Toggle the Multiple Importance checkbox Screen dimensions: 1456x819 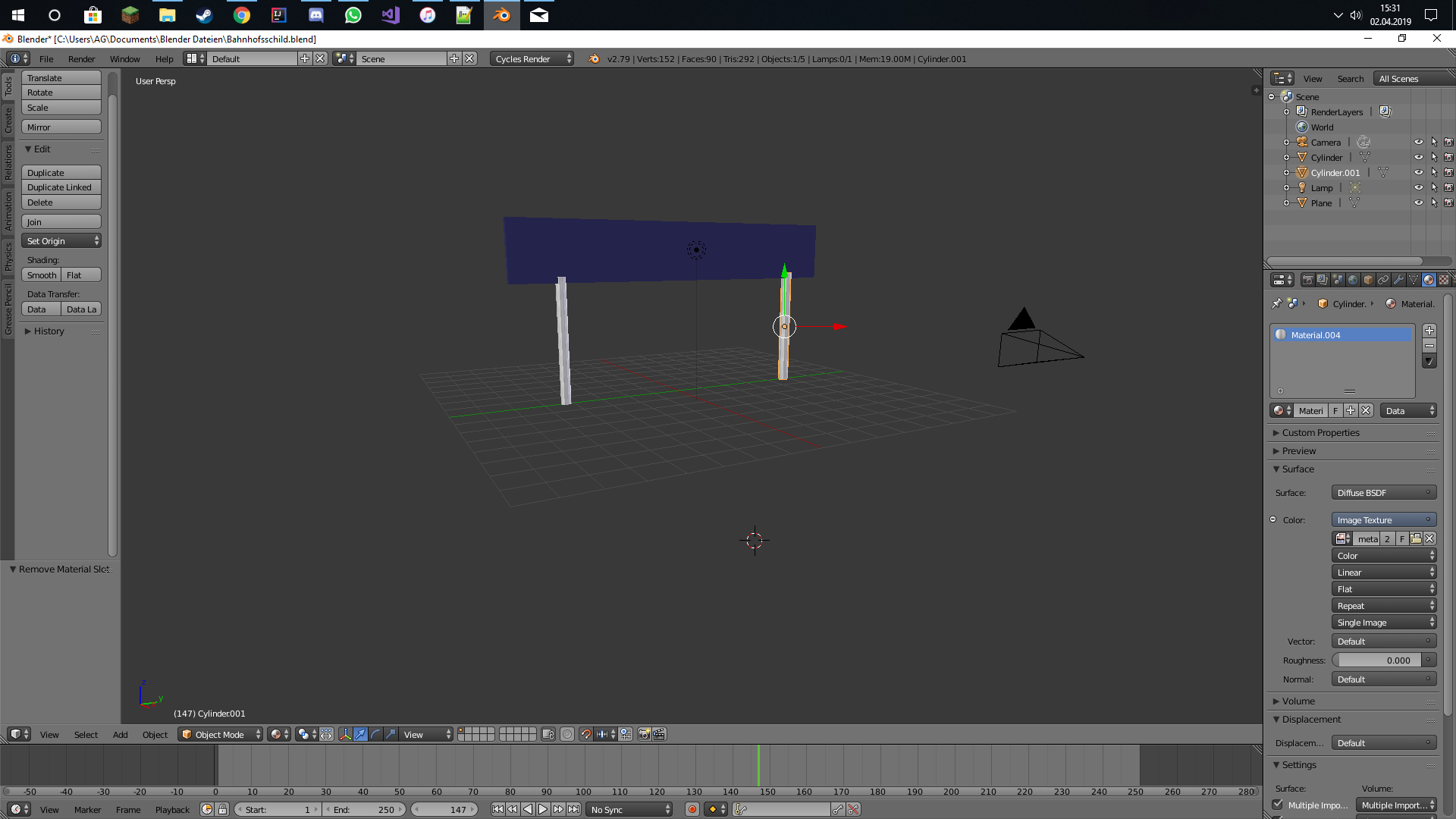(1279, 805)
